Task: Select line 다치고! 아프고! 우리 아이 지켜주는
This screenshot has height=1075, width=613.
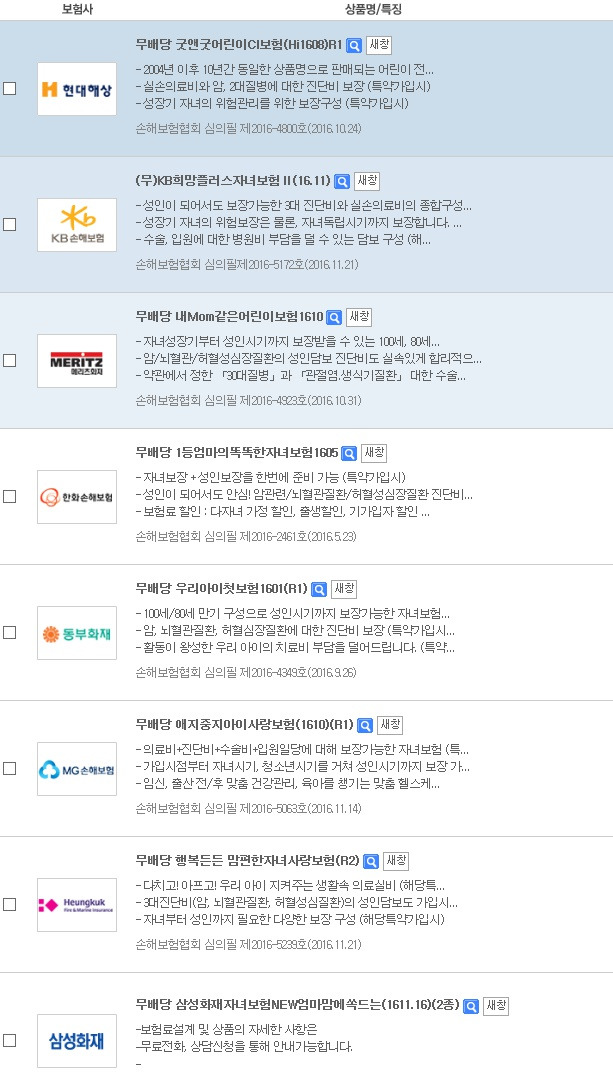Action: point(290,884)
